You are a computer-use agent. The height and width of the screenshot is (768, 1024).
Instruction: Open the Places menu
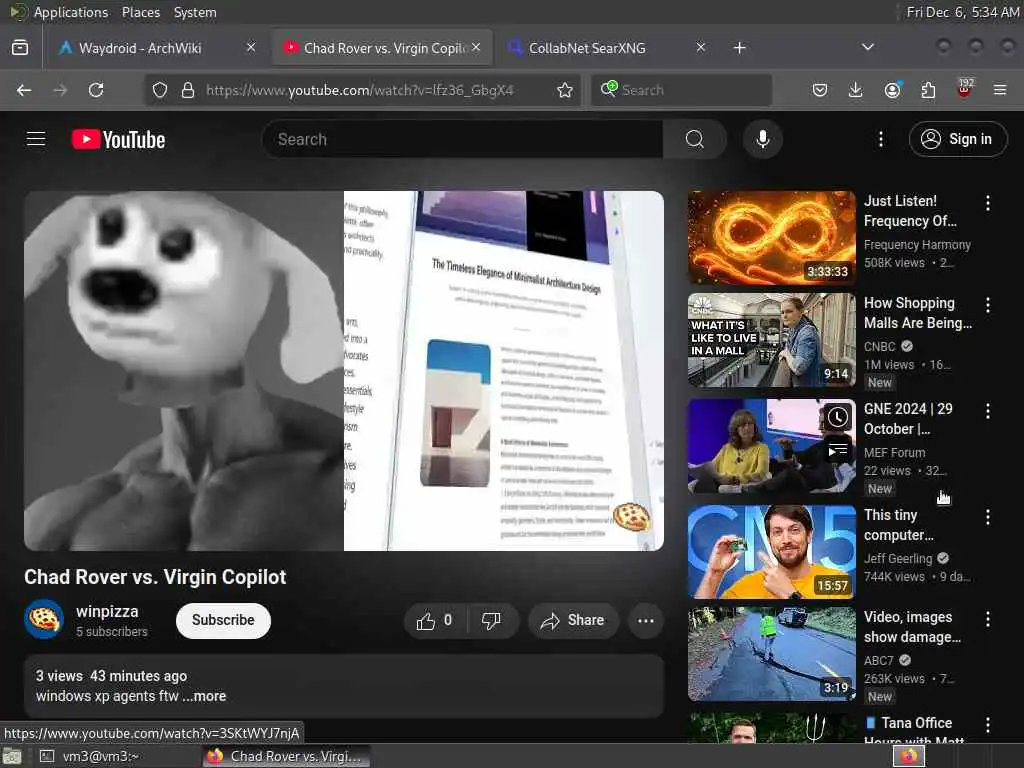(x=140, y=12)
